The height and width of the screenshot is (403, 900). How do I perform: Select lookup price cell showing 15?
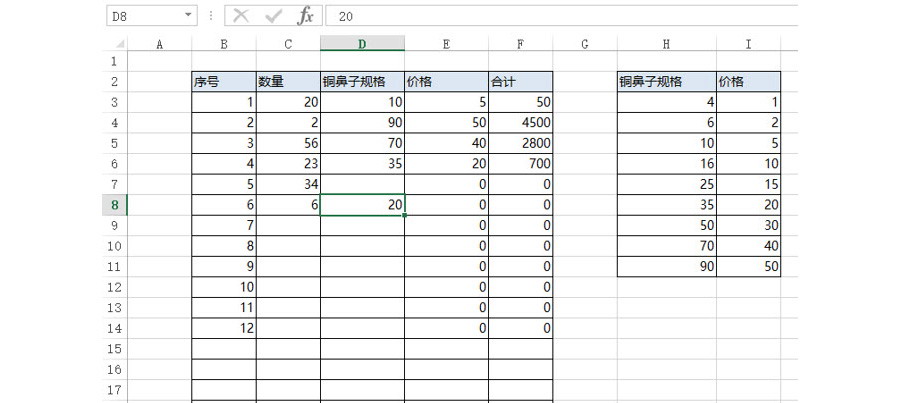pos(748,184)
